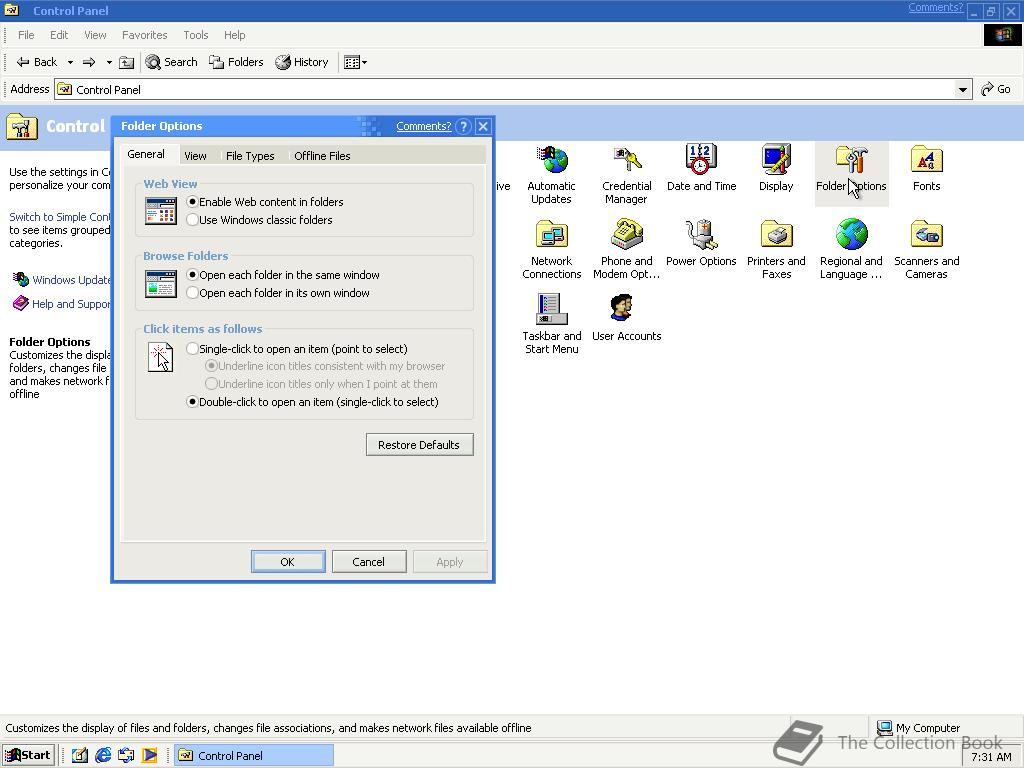Launch Windows Media Player from quick launch
This screenshot has width=1024, height=768.
point(150,756)
